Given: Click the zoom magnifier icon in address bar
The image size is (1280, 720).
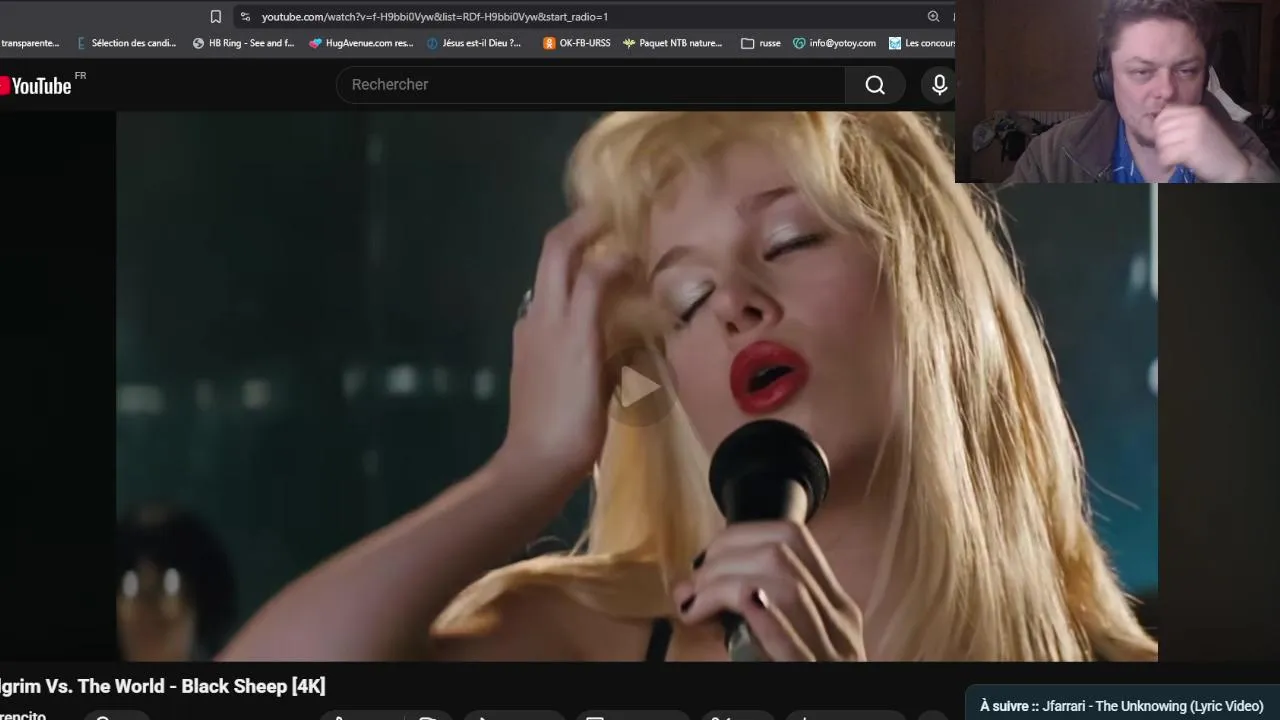Looking at the screenshot, I should [933, 16].
